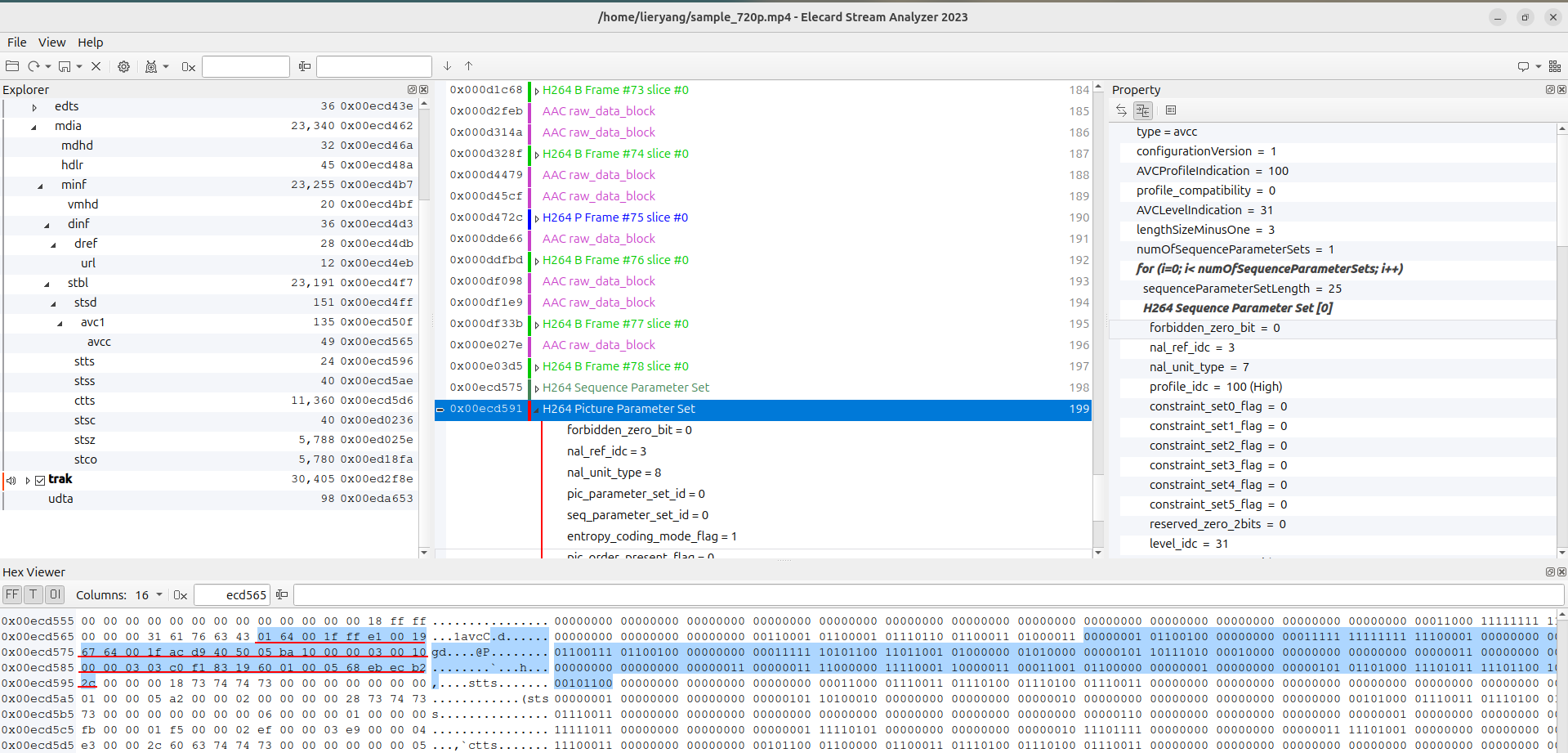This screenshot has width=1568, height=753.
Task: Open the Columns 16 dropdown
Action: 150,595
